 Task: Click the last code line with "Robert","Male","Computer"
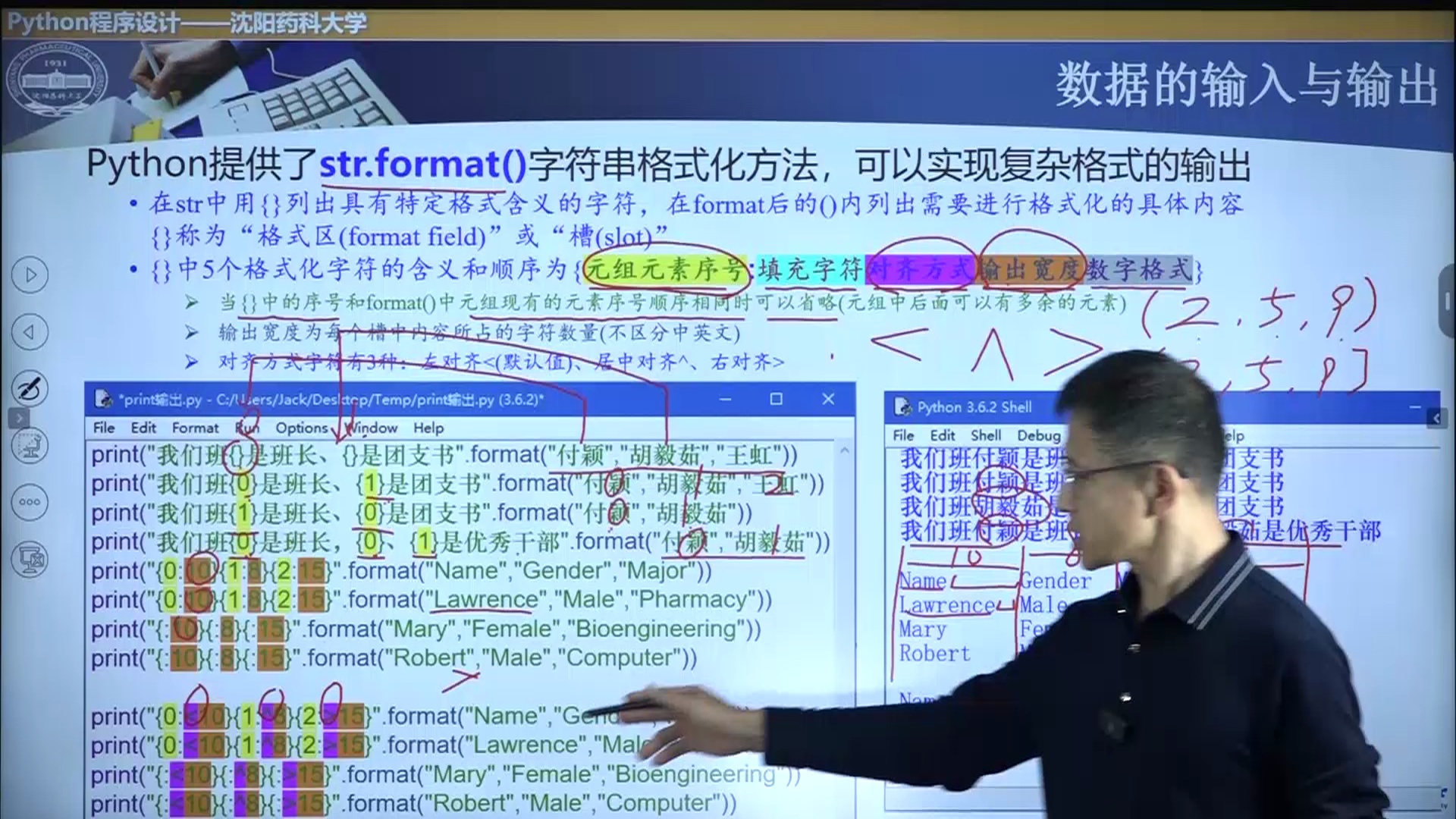coord(413,803)
